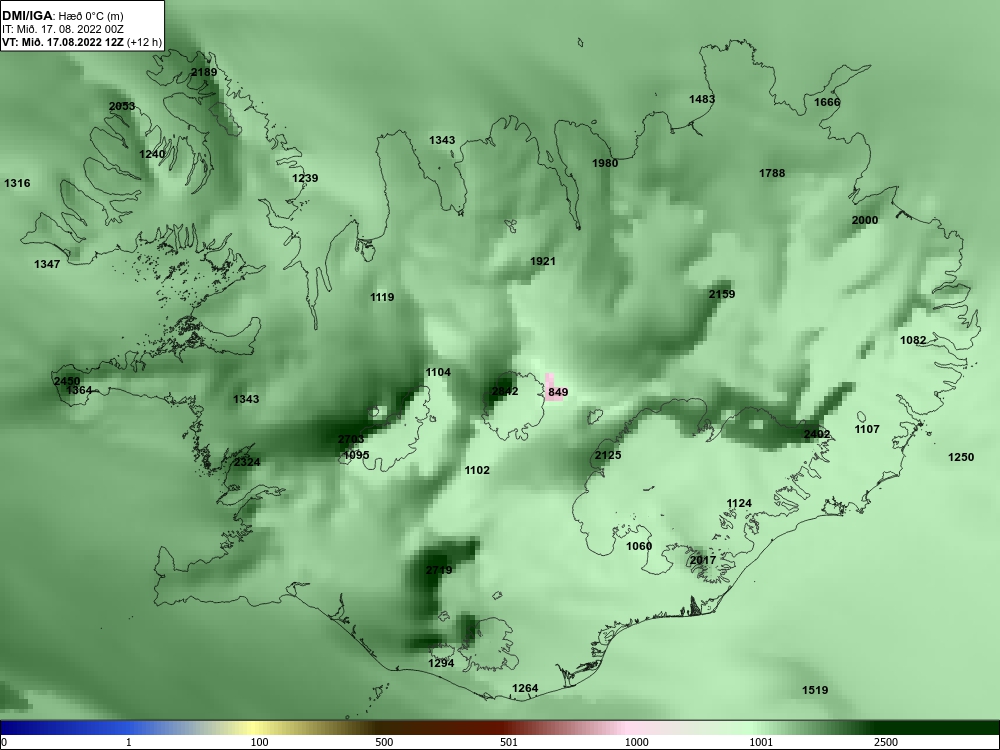Select the 1483 value label
Screen dimensions: 1000x750
tap(702, 99)
